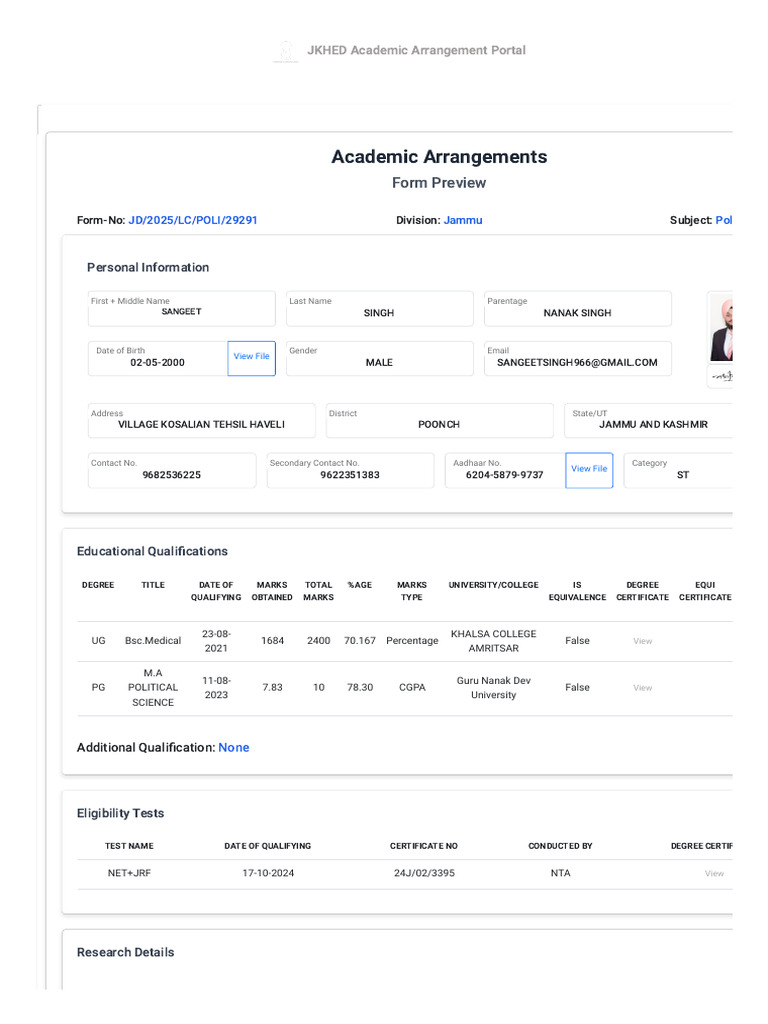
Task: Select the Contact No. field
Action: click(171, 471)
